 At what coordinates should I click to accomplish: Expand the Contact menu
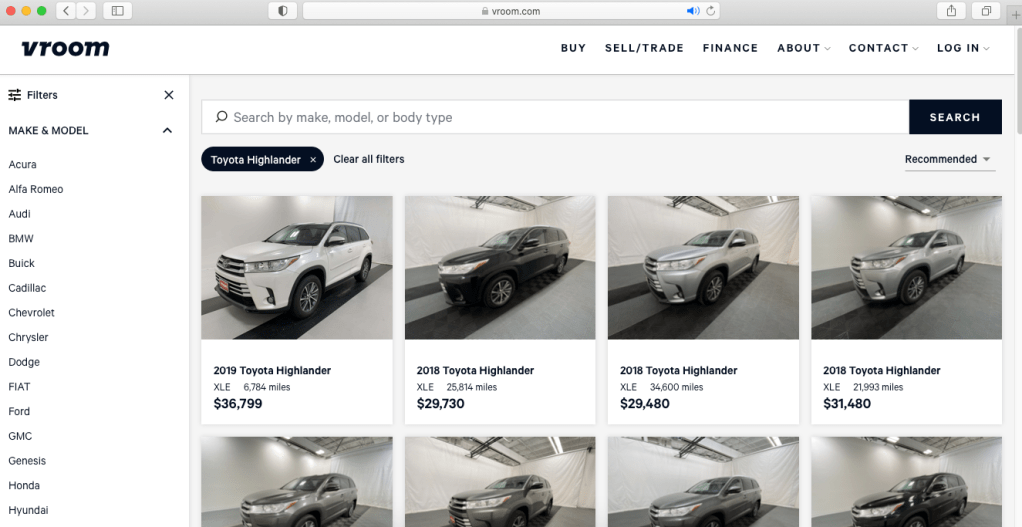click(x=884, y=48)
